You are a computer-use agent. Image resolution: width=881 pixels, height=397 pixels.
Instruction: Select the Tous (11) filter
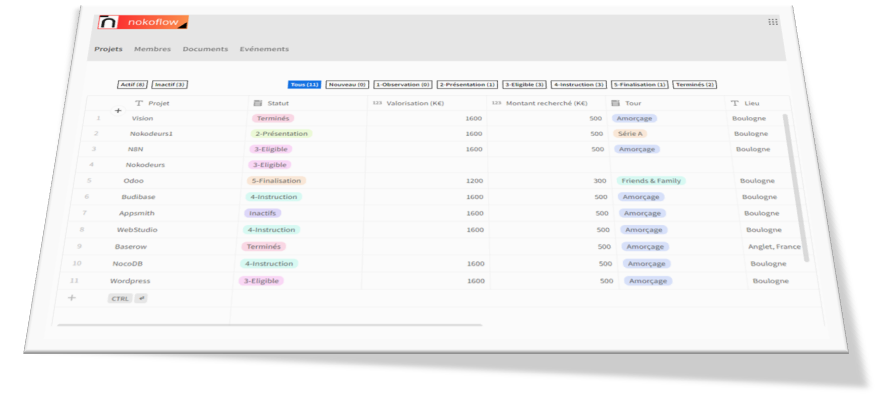(x=305, y=85)
